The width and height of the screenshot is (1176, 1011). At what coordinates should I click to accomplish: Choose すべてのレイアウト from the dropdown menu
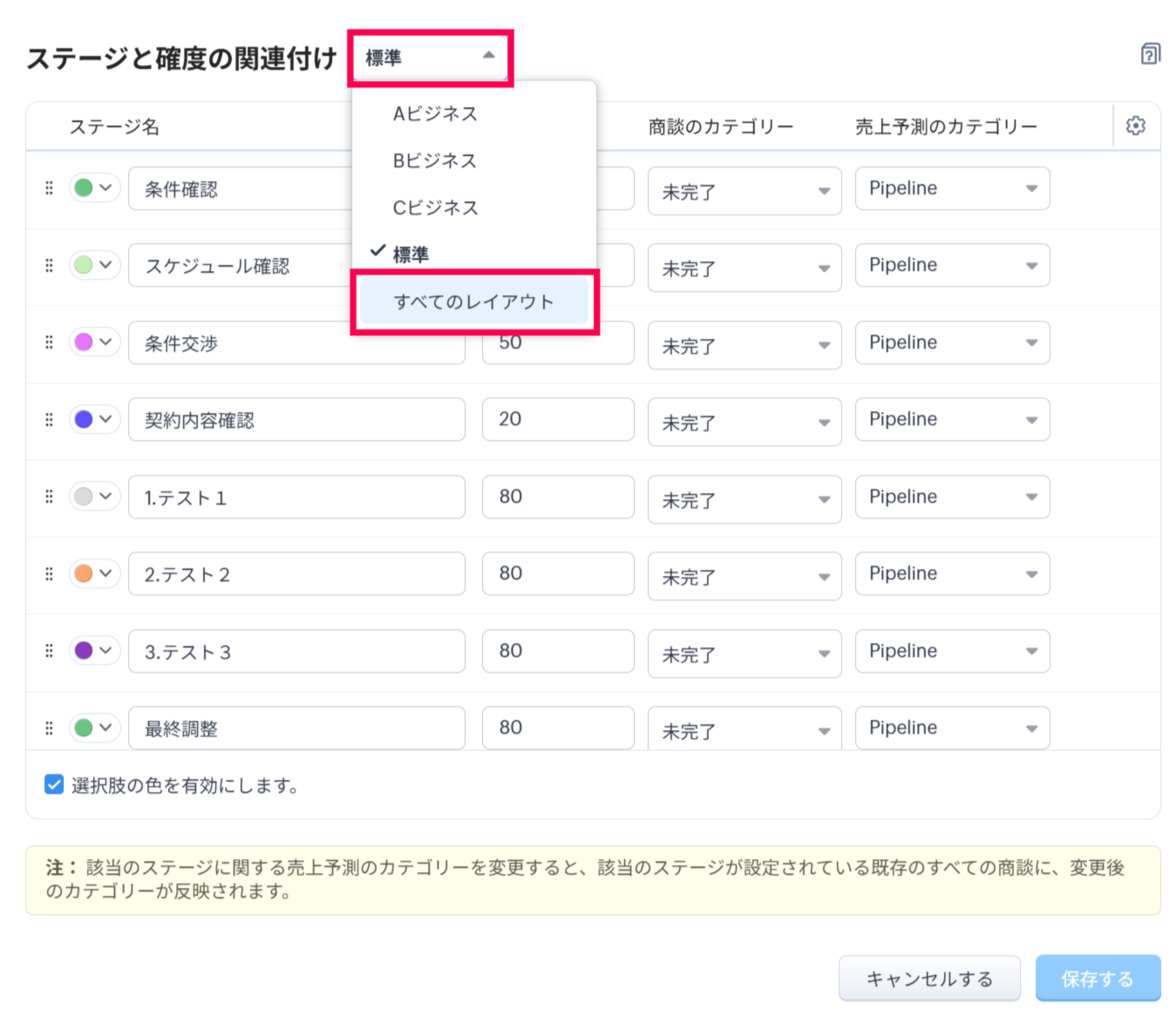coord(473,302)
